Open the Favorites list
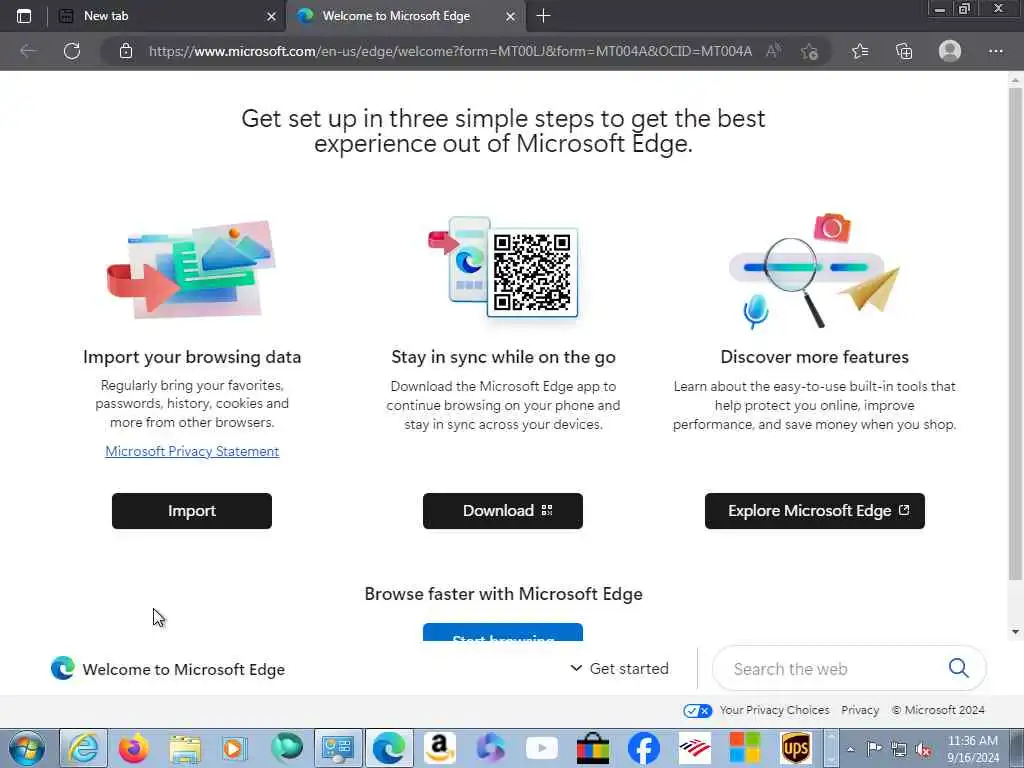The width and height of the screenshot is (1024, 768). point(860,51)
